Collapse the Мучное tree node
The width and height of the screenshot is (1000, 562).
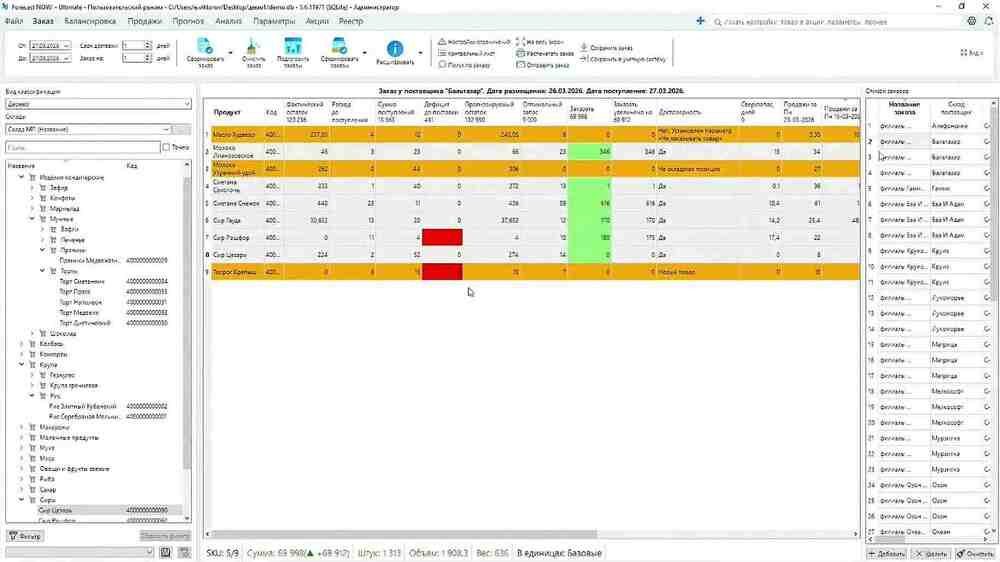click(32, 219)
